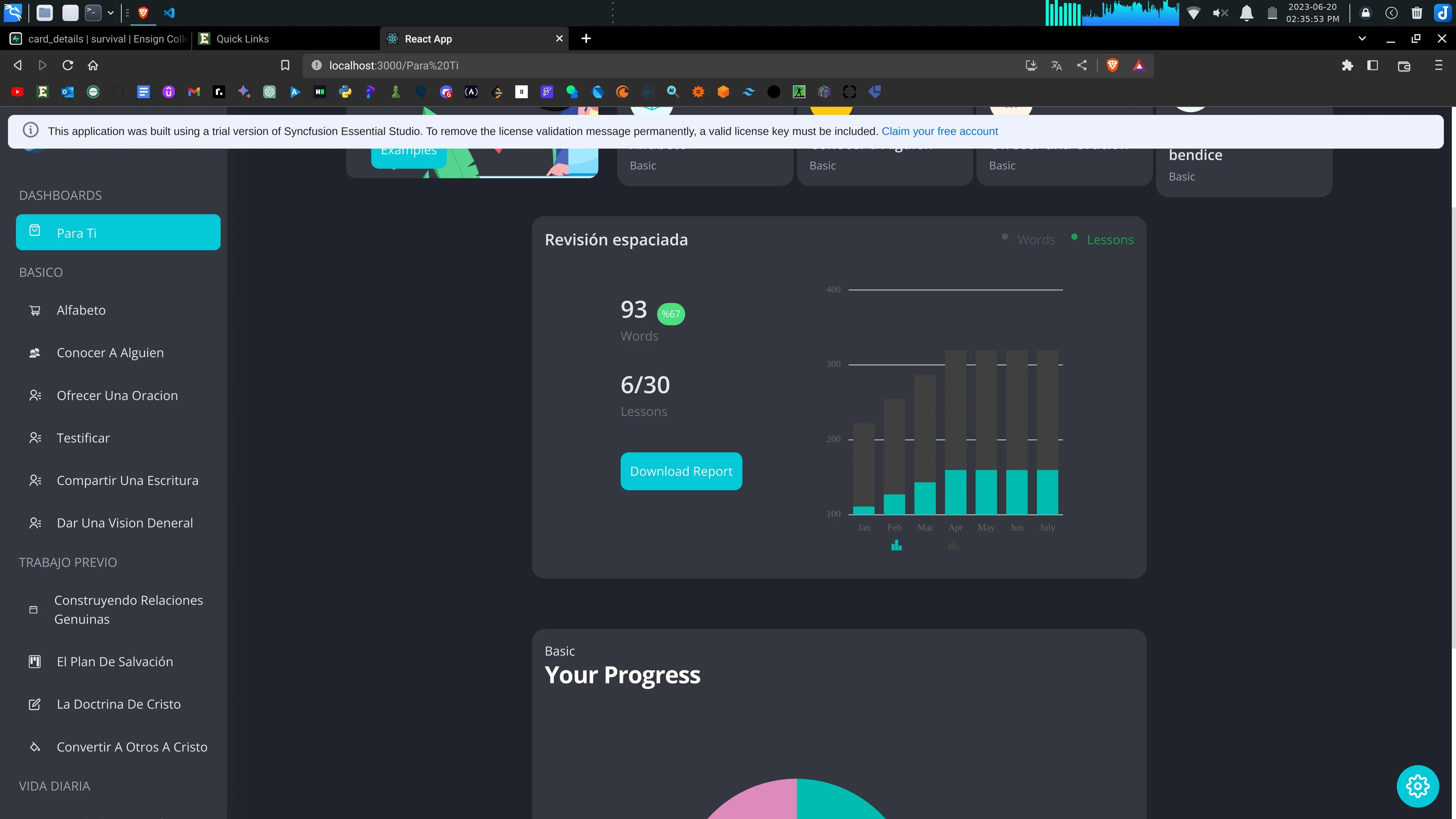1456x819 pixels.
Task: Click the translate page icon
Action: pyautogui.click(x=1056, y=66)
